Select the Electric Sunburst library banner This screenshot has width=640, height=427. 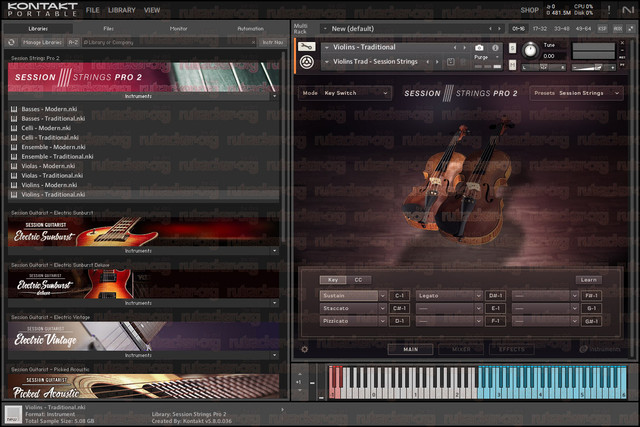coord(144,232)
